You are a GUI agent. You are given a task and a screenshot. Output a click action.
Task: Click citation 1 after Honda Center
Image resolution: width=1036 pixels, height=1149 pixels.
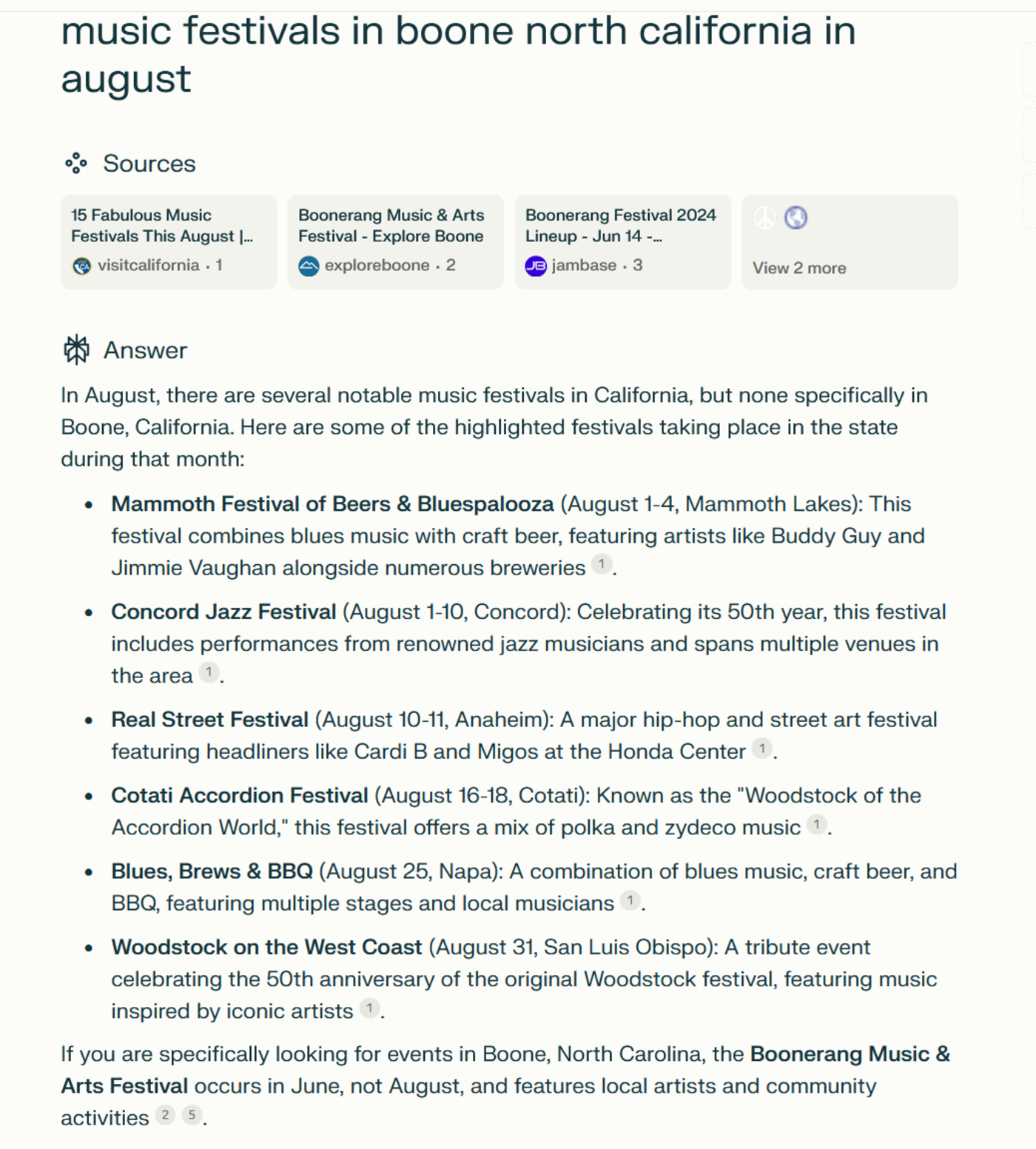pos(762,748)
